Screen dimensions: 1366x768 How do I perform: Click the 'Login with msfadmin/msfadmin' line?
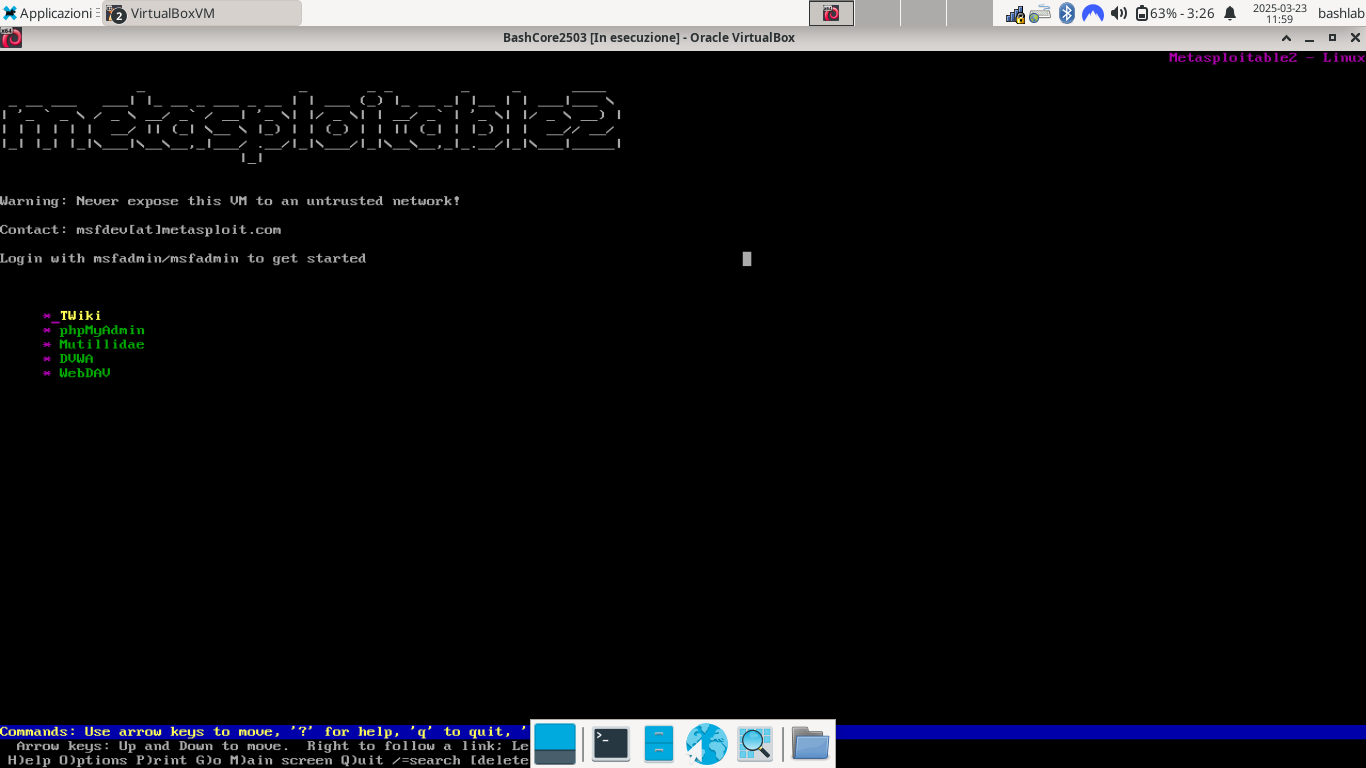(183, 258)
